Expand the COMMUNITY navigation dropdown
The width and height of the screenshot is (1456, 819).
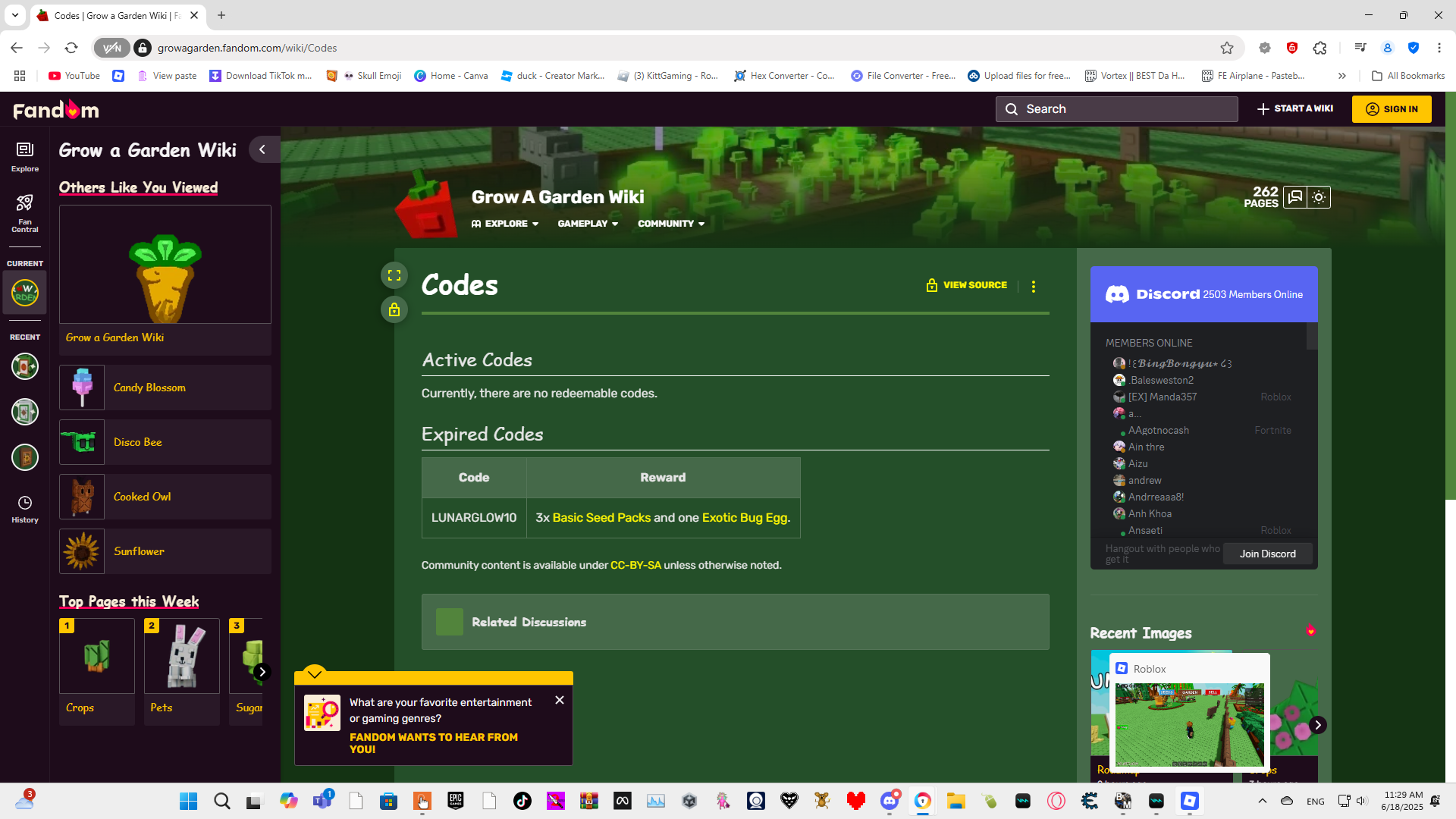[671, 224]
